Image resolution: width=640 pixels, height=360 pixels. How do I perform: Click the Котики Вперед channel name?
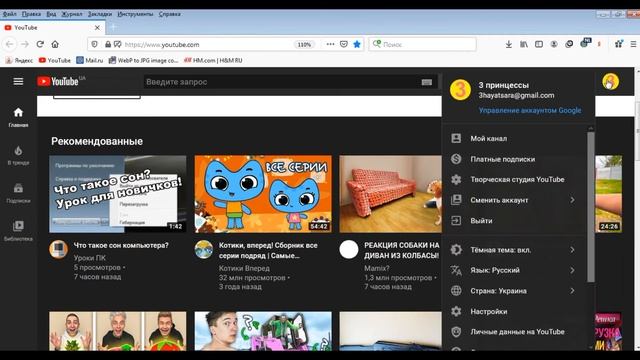(244, 268)
